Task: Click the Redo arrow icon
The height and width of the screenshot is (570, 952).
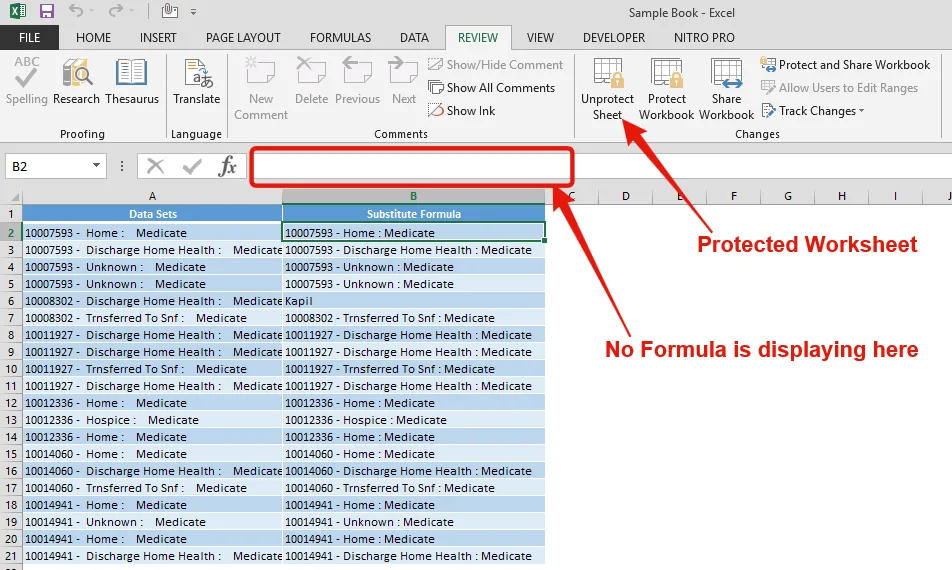Action: coord(115,11)
